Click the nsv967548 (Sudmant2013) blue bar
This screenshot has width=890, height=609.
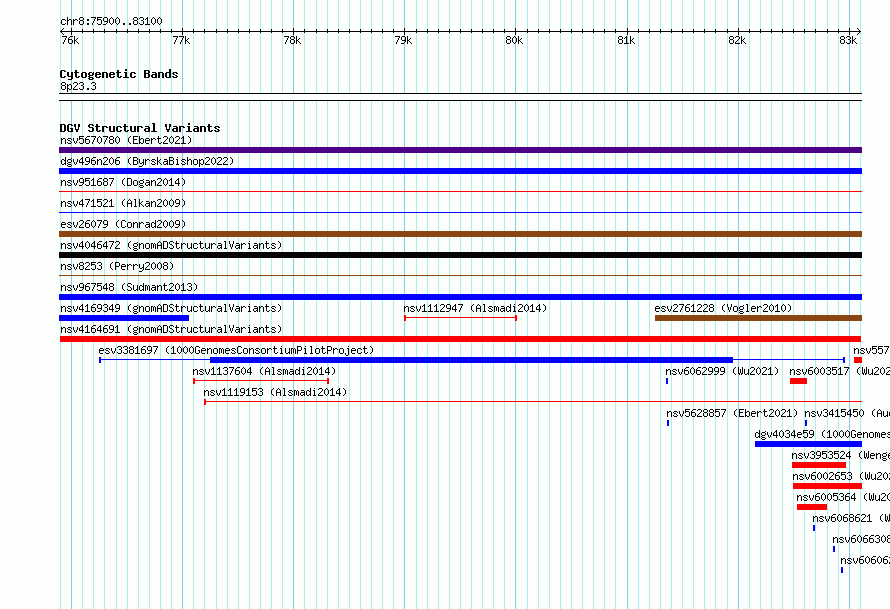coord(460,297)
